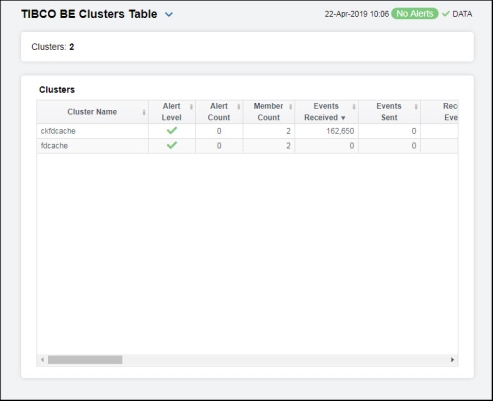The image size is (493, 401).
Task: Click the green alert checkmark for ckfdcache
Action: coord(172,131)
